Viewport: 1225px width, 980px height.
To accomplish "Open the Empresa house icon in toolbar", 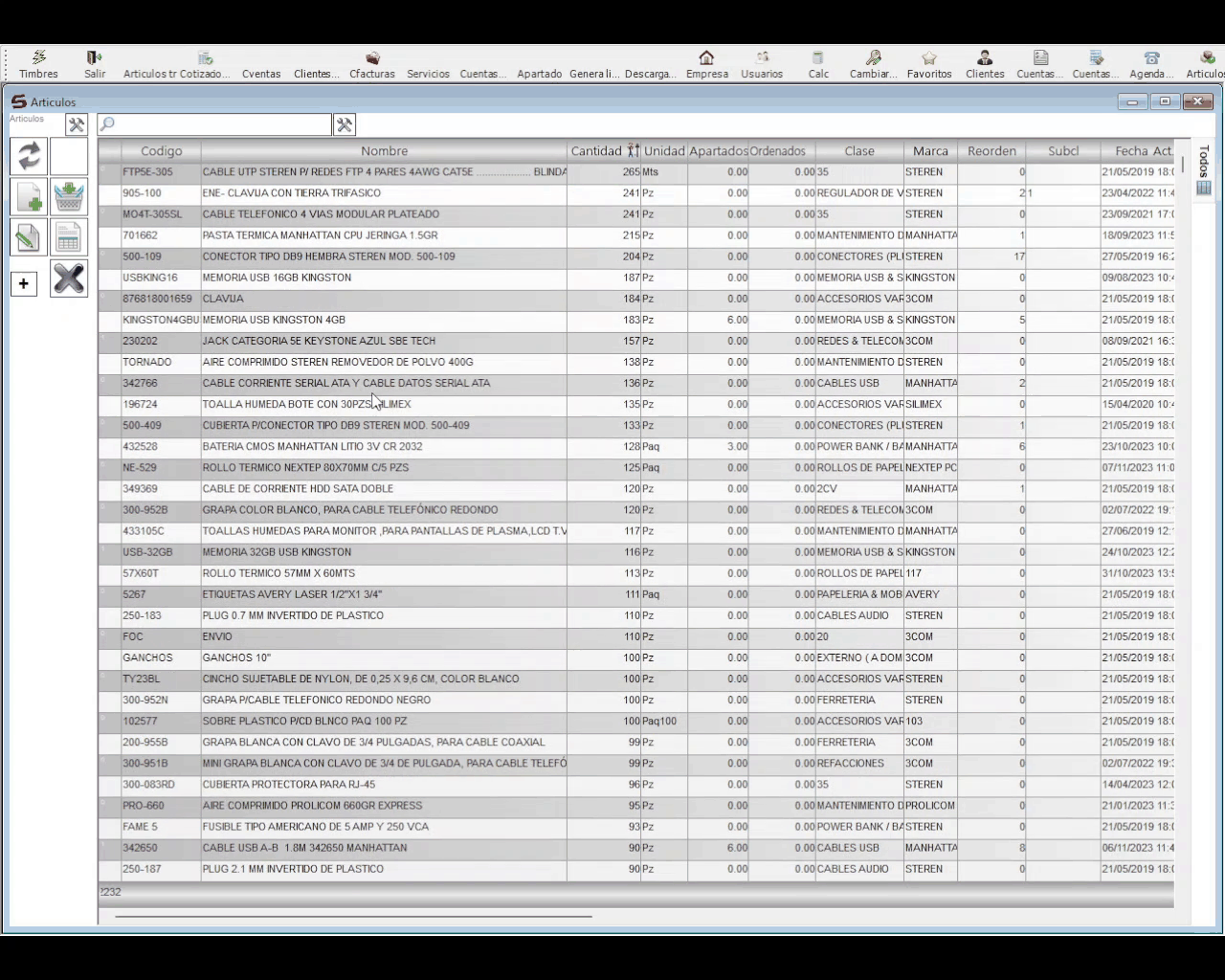I will point(706,64).
